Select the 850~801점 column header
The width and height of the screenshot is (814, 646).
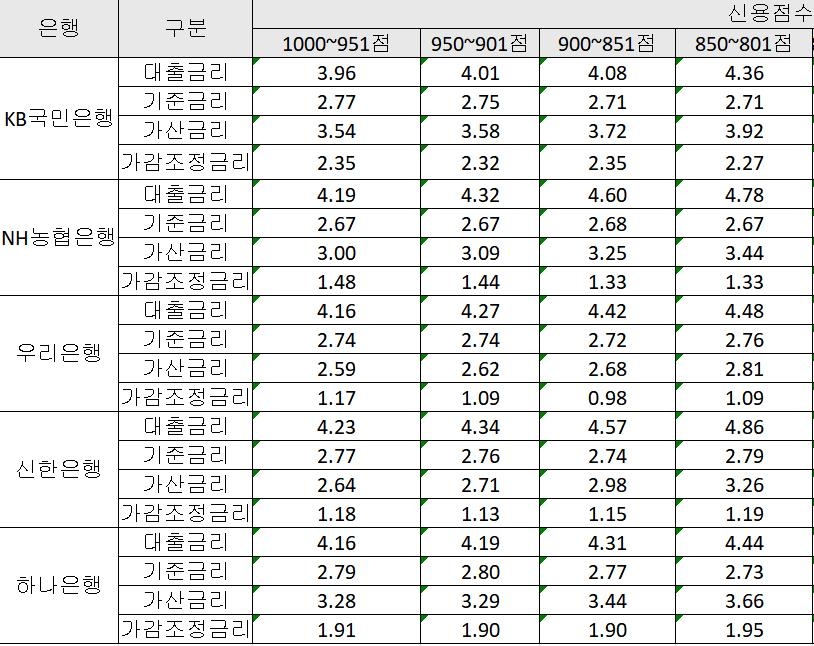(744, 43)
